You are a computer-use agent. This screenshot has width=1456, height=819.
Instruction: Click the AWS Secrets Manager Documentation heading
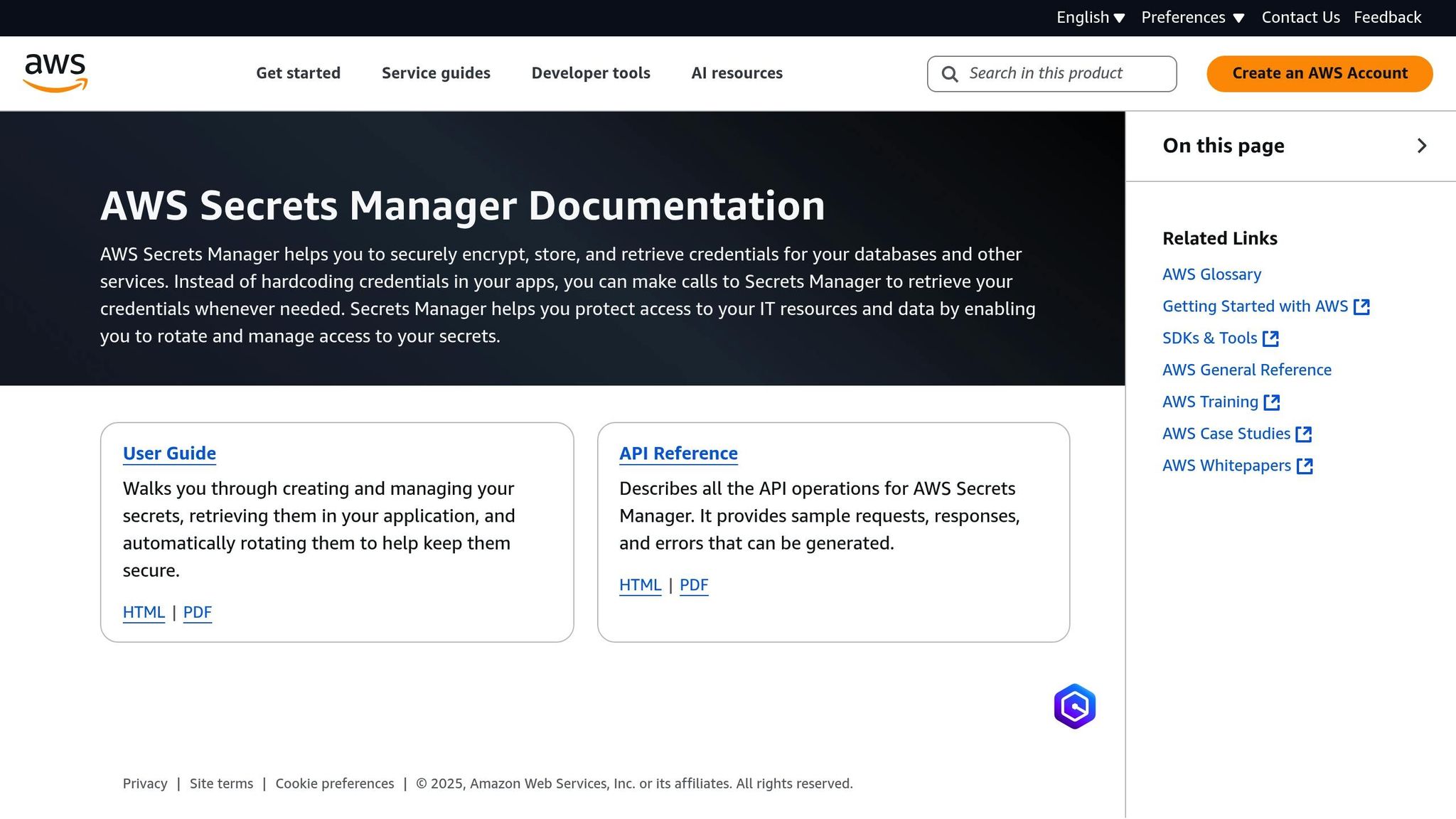462,206
